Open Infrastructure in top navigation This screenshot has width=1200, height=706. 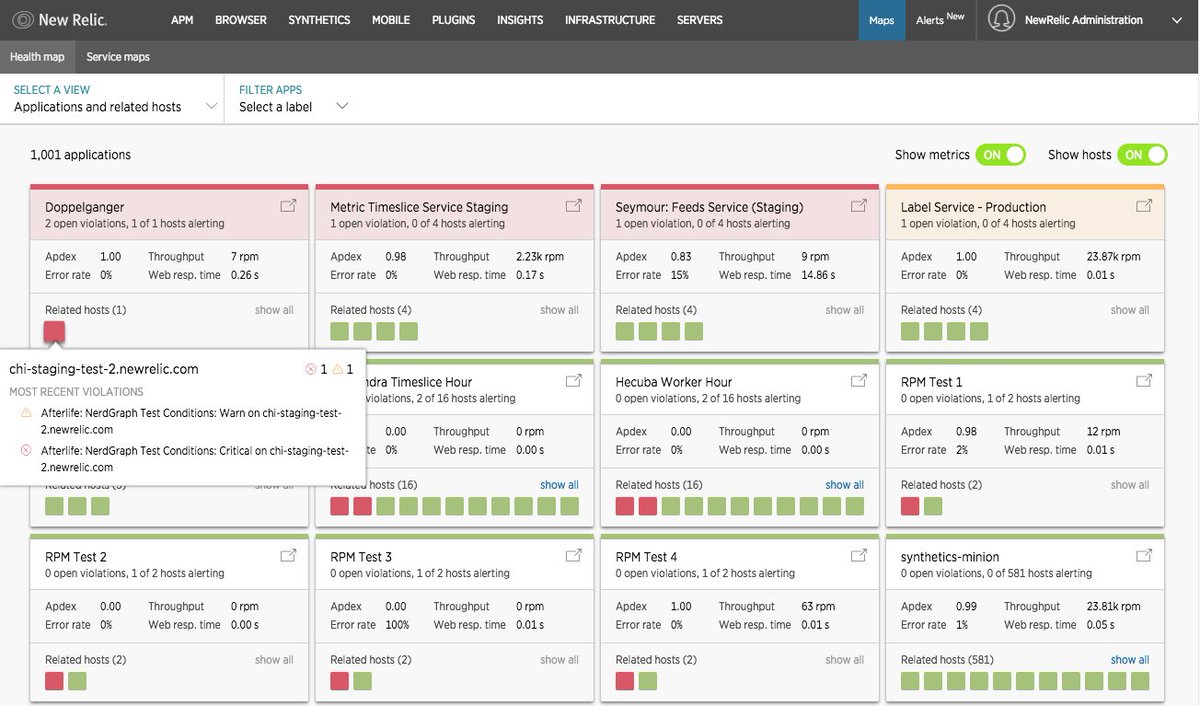point(610,20)
